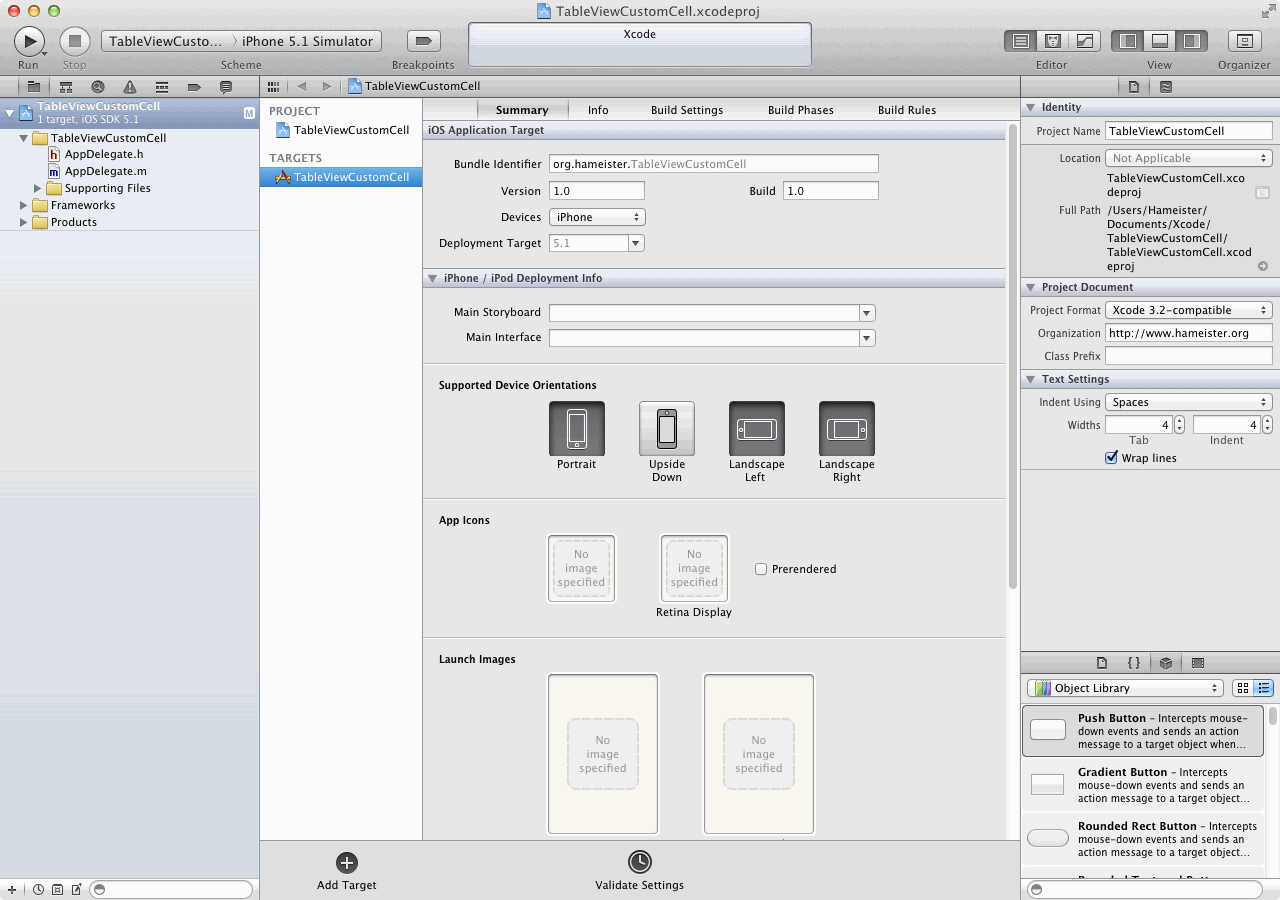
Task: Enable the Prerendered checkbox
Action: pos(761,569)
